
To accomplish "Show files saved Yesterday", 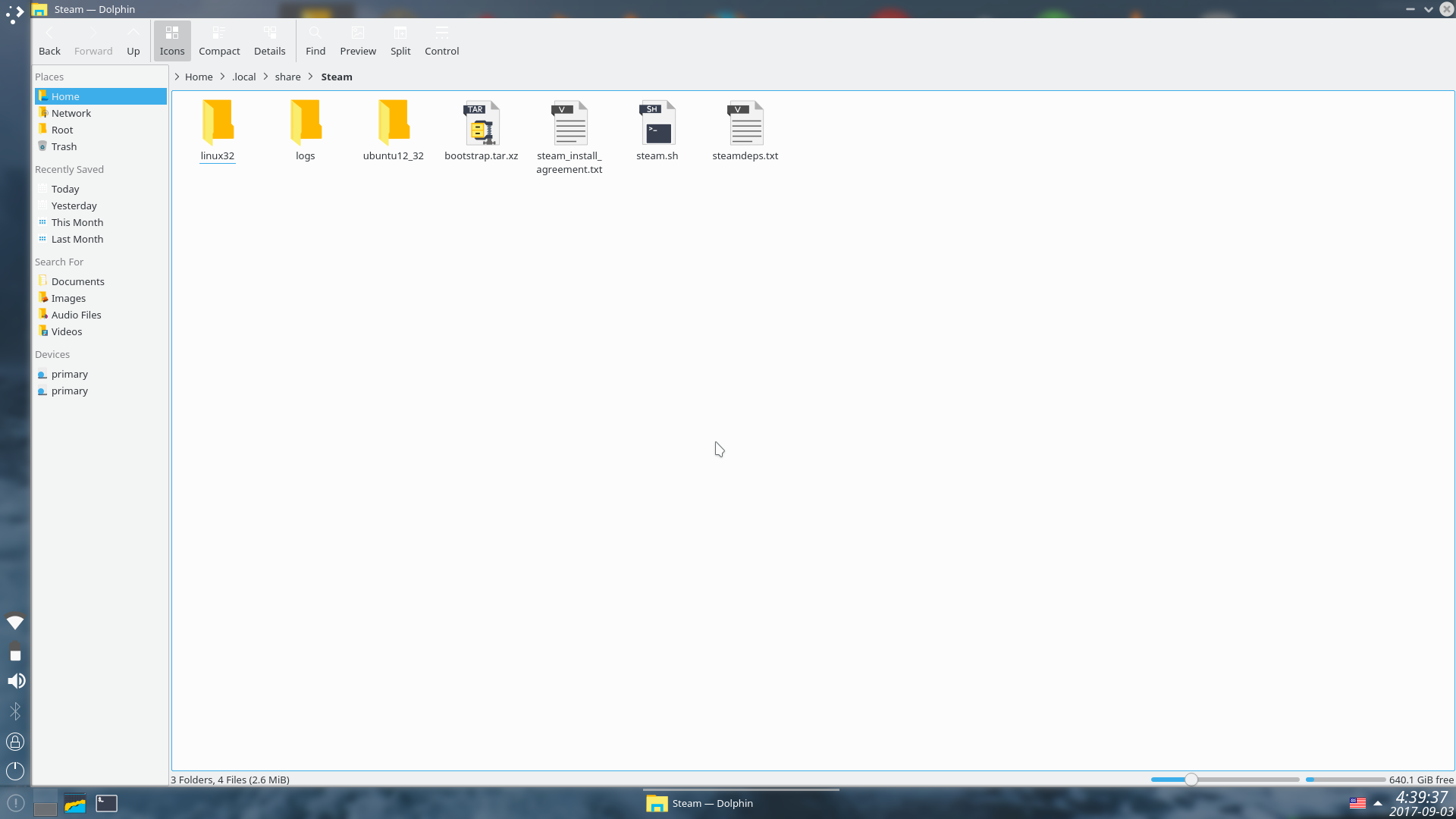I will click(101, 206).
